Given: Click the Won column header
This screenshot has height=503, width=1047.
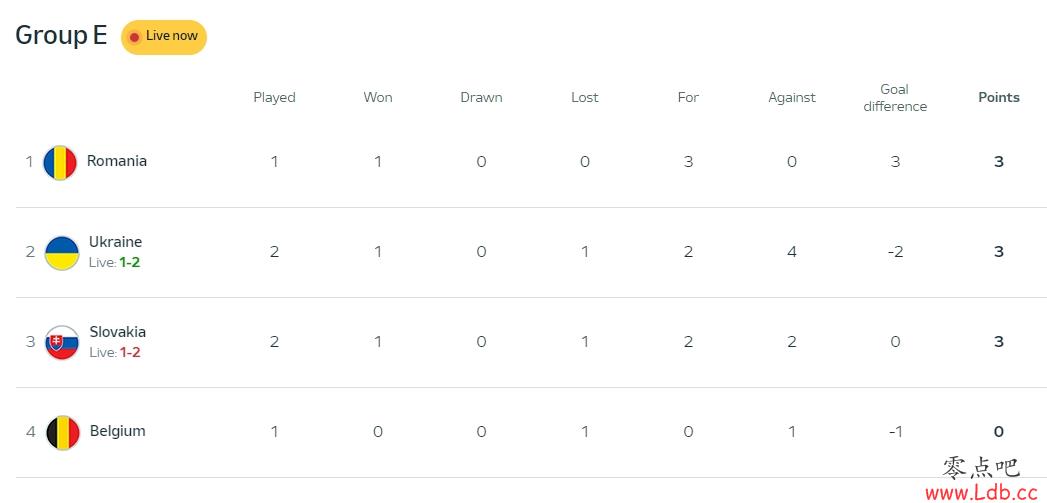Looking at the screenshot, I should pyautogui.click(x=378, y=98).
